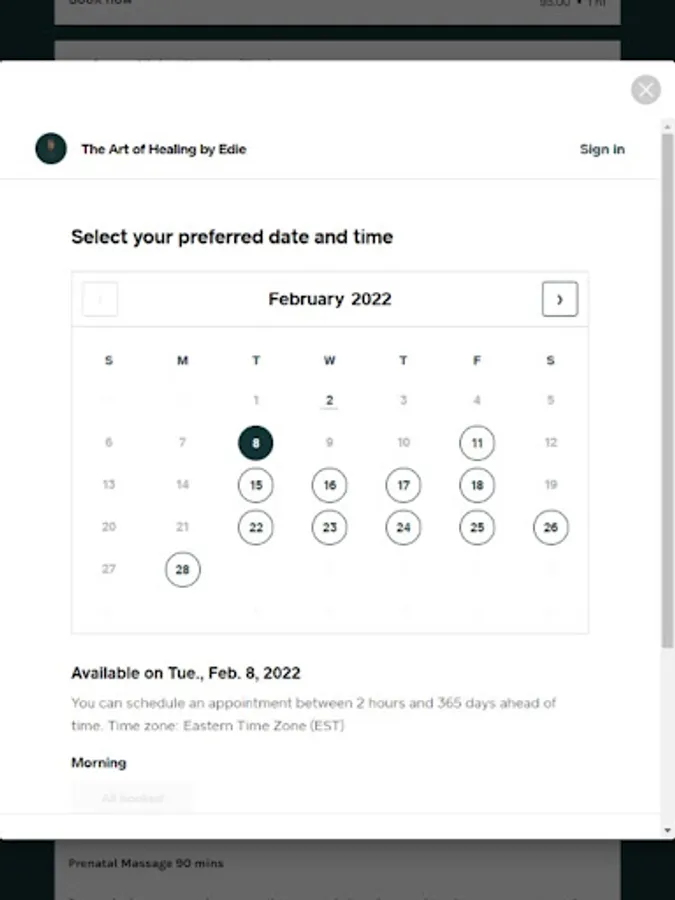Pick Thursday, February 17
675x900 pixels.
click(403, 485)
